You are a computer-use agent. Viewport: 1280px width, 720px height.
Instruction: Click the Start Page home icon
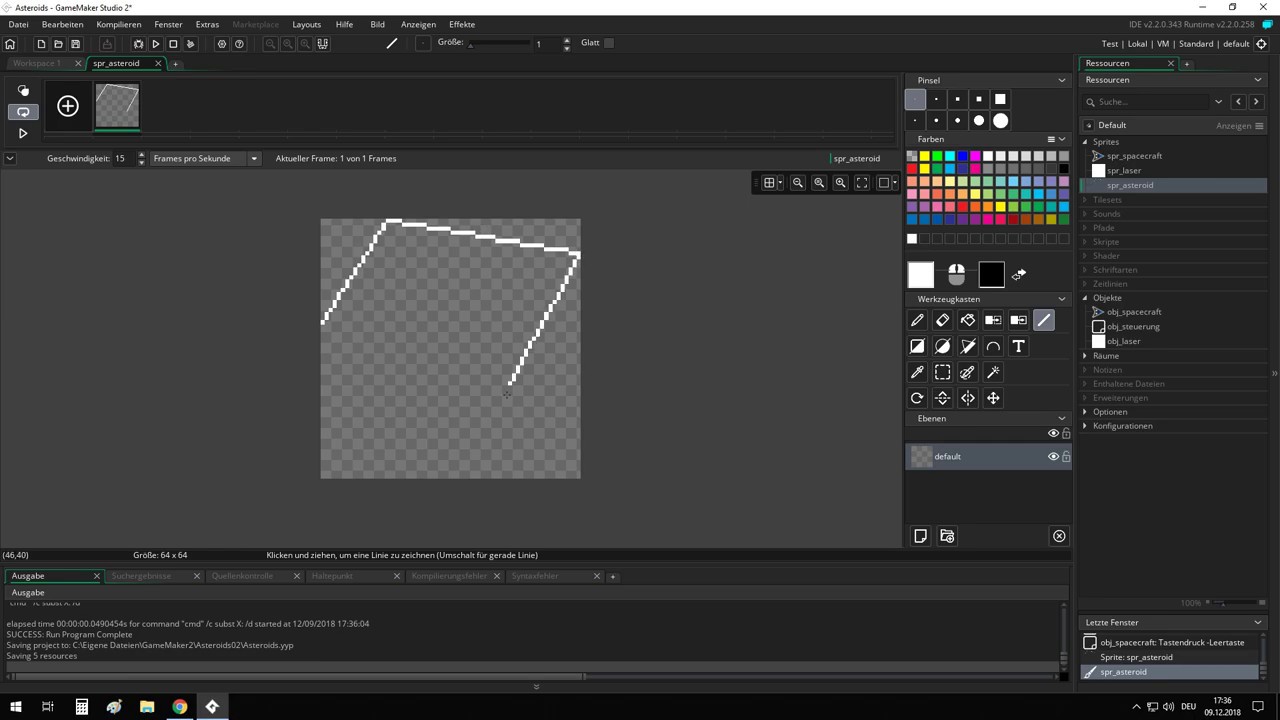click(x=10, y=44)
